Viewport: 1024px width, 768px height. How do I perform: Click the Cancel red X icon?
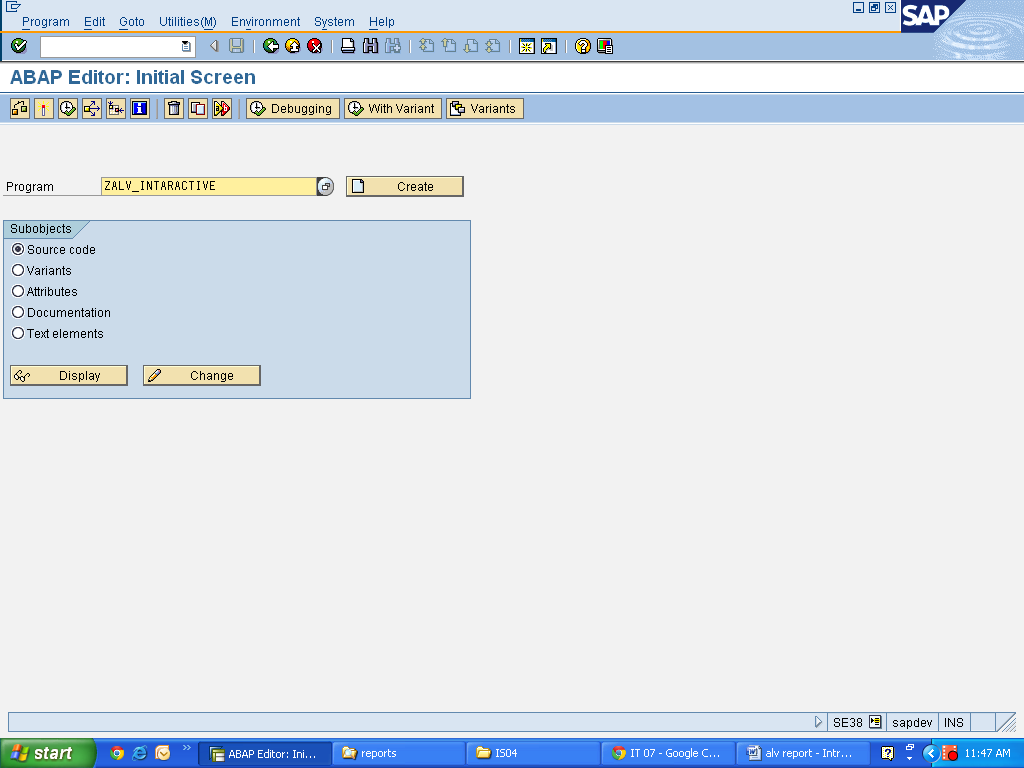[x=313, y=45]
